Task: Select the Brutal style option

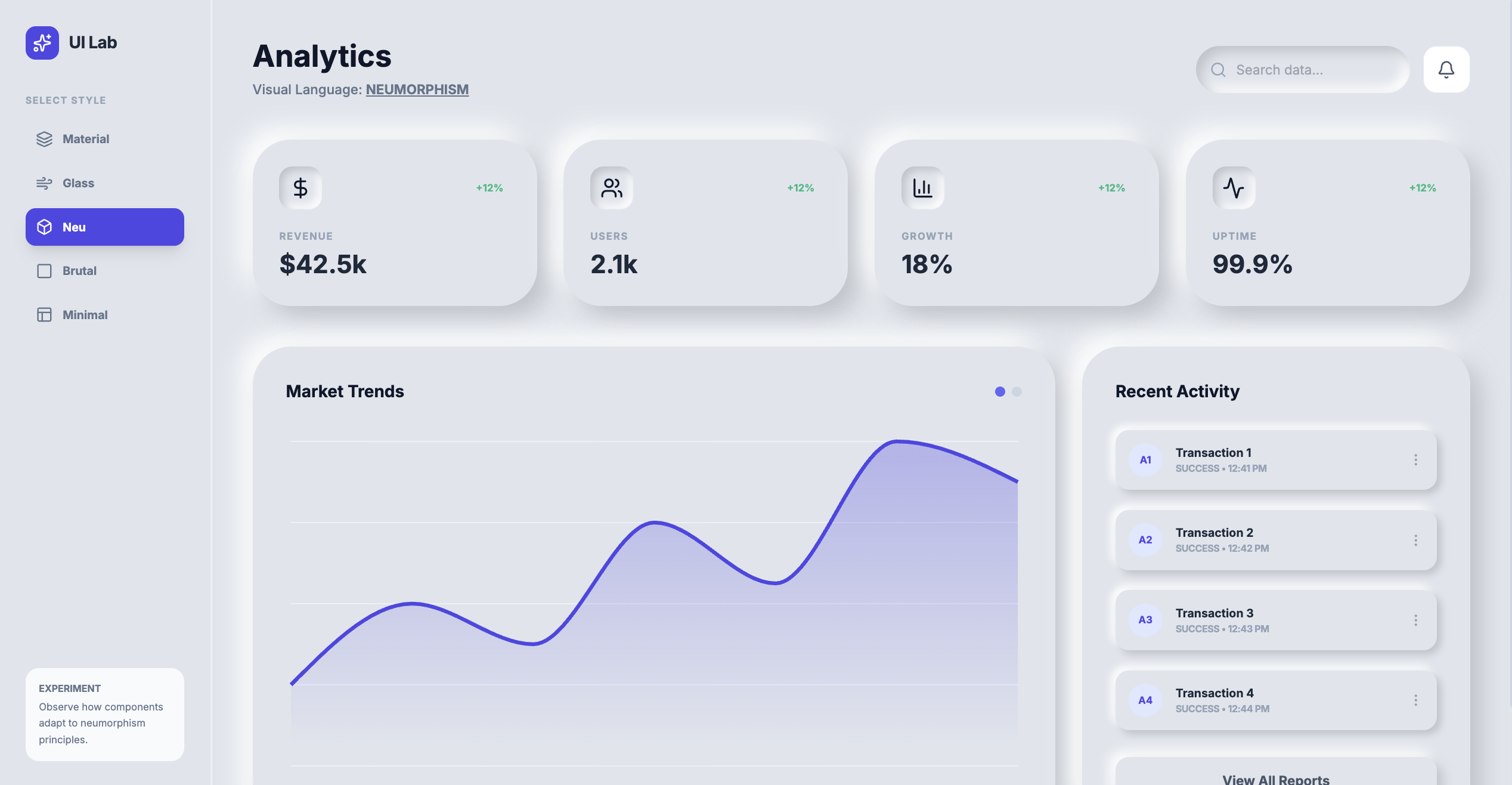Action: (79, 271)
